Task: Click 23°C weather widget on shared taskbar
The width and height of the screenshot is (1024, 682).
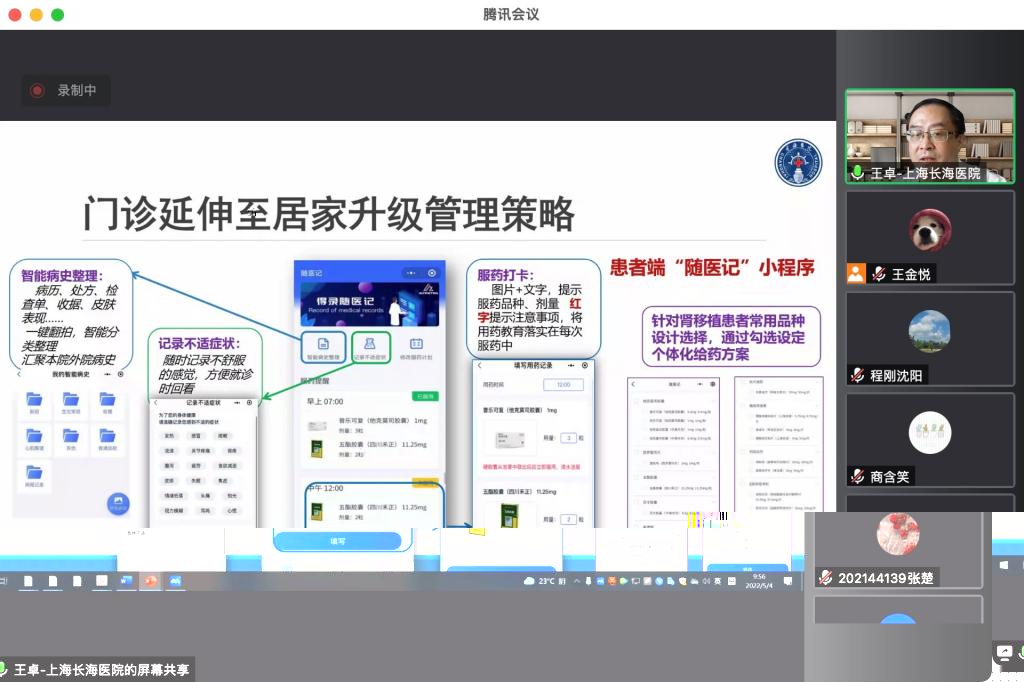Action: [545, 581]
